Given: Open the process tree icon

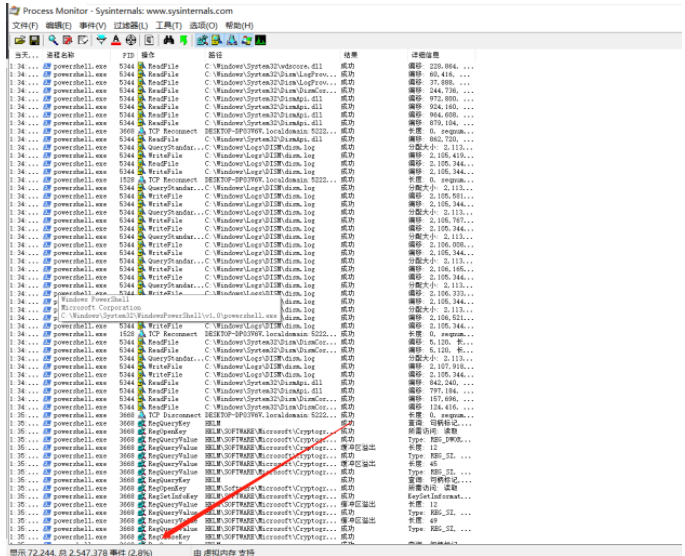Looking at the screenshot, I should pos(149,40).
